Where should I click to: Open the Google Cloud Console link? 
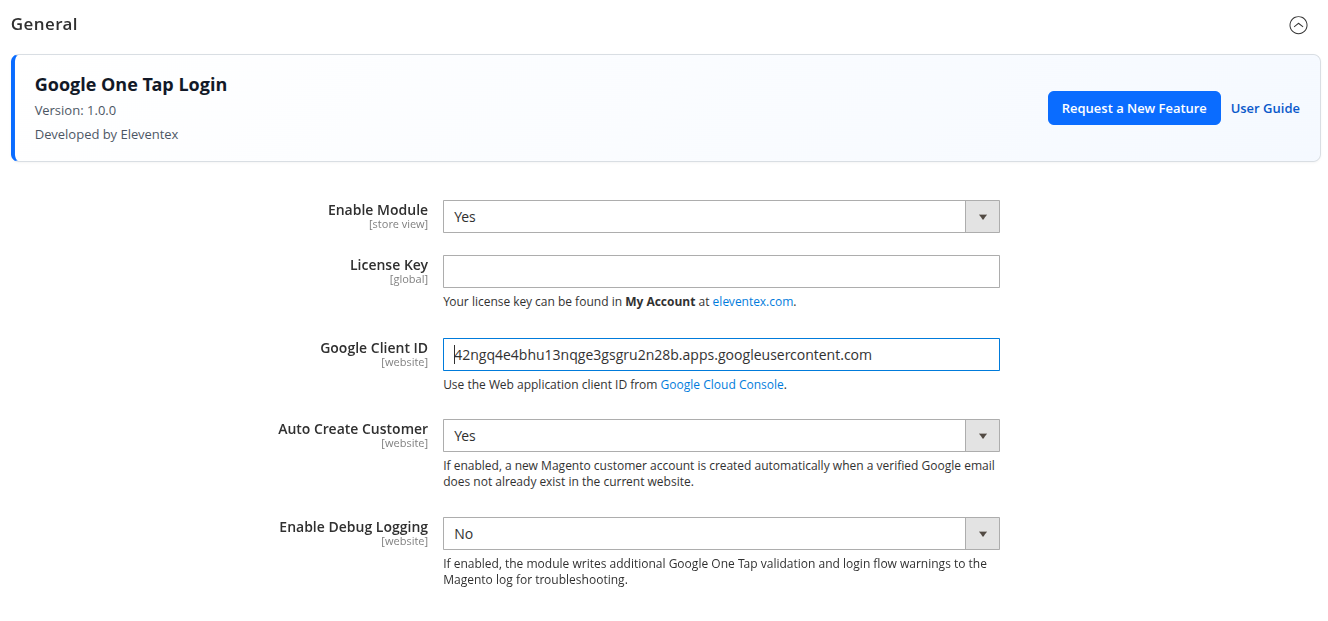[x=722, y=384]
